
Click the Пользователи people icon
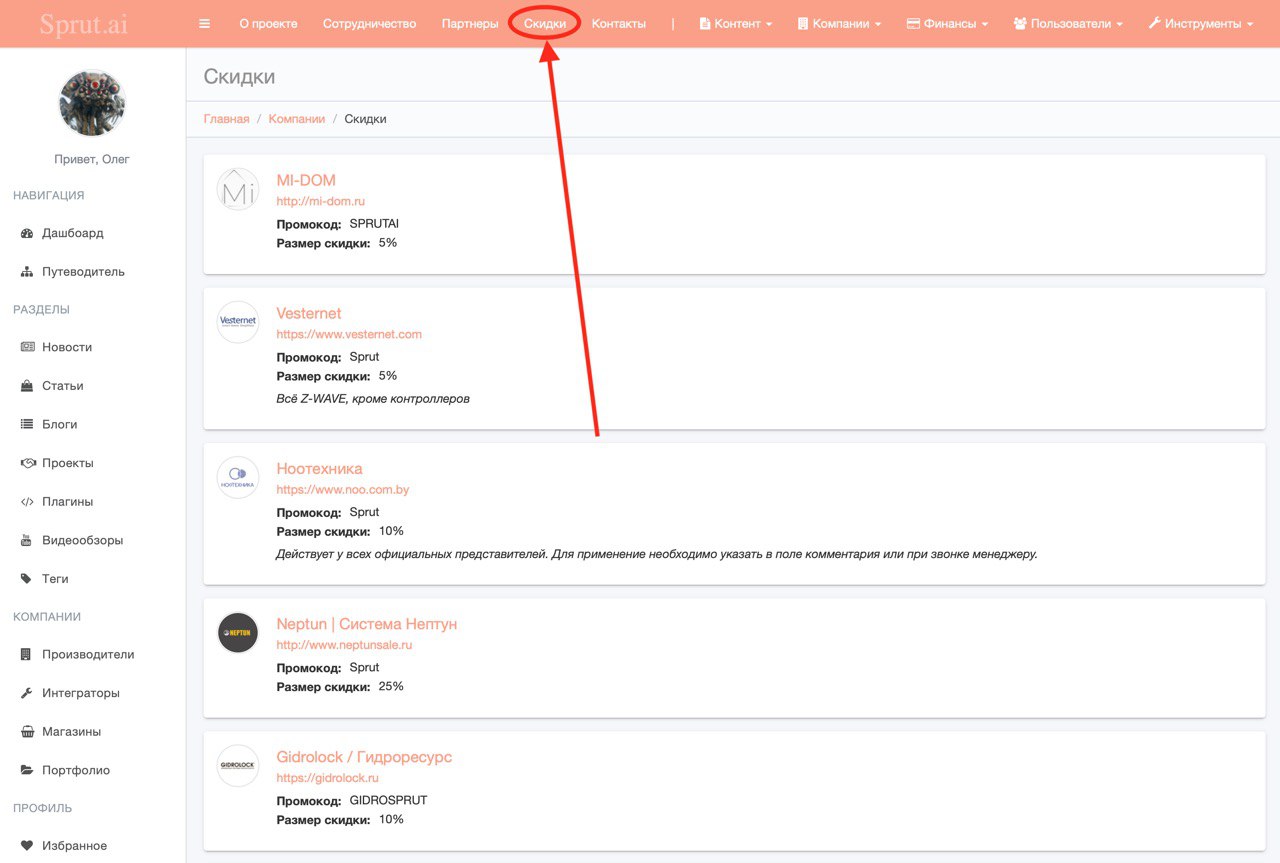click(1020, 23)
